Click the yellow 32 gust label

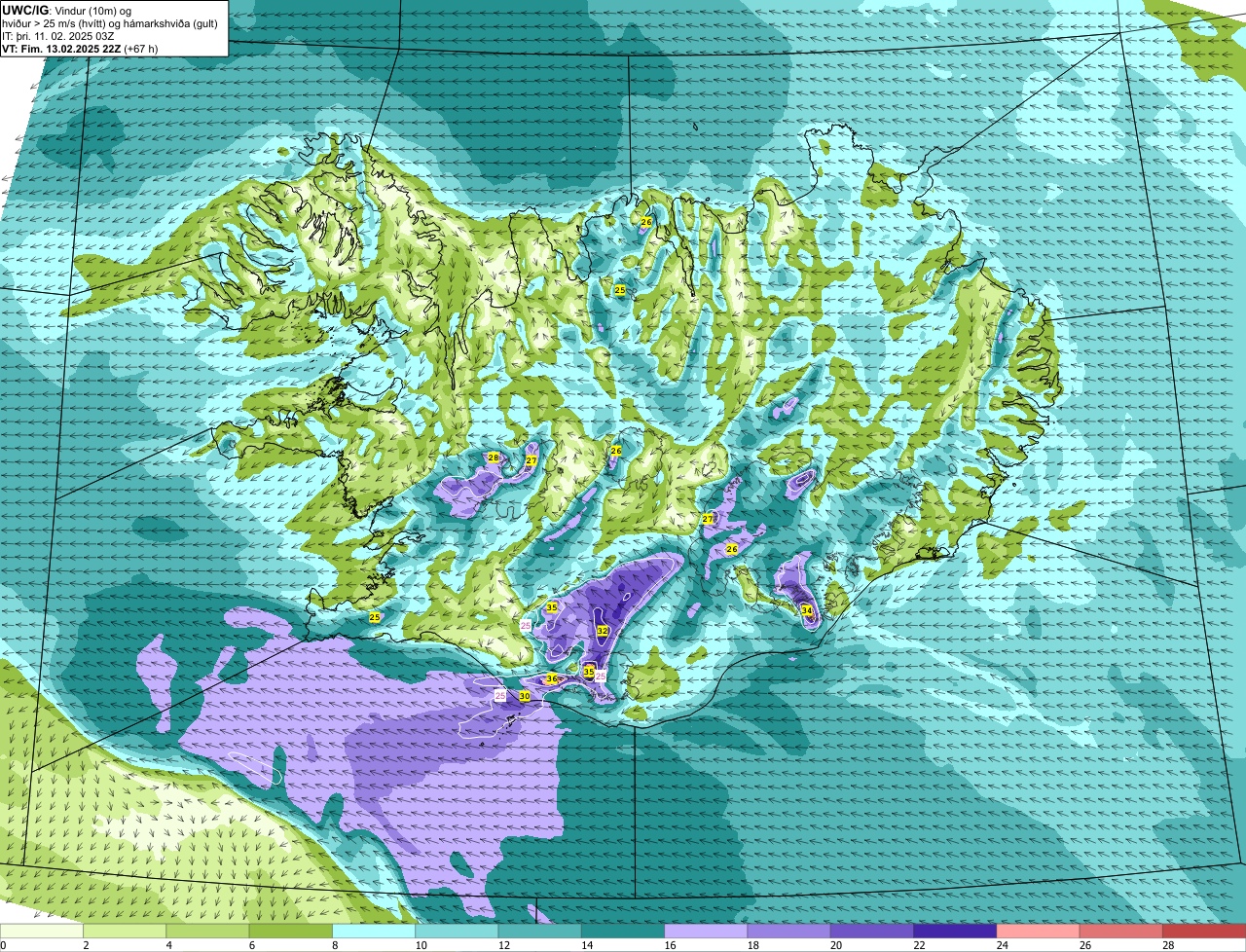click(603, 631)
